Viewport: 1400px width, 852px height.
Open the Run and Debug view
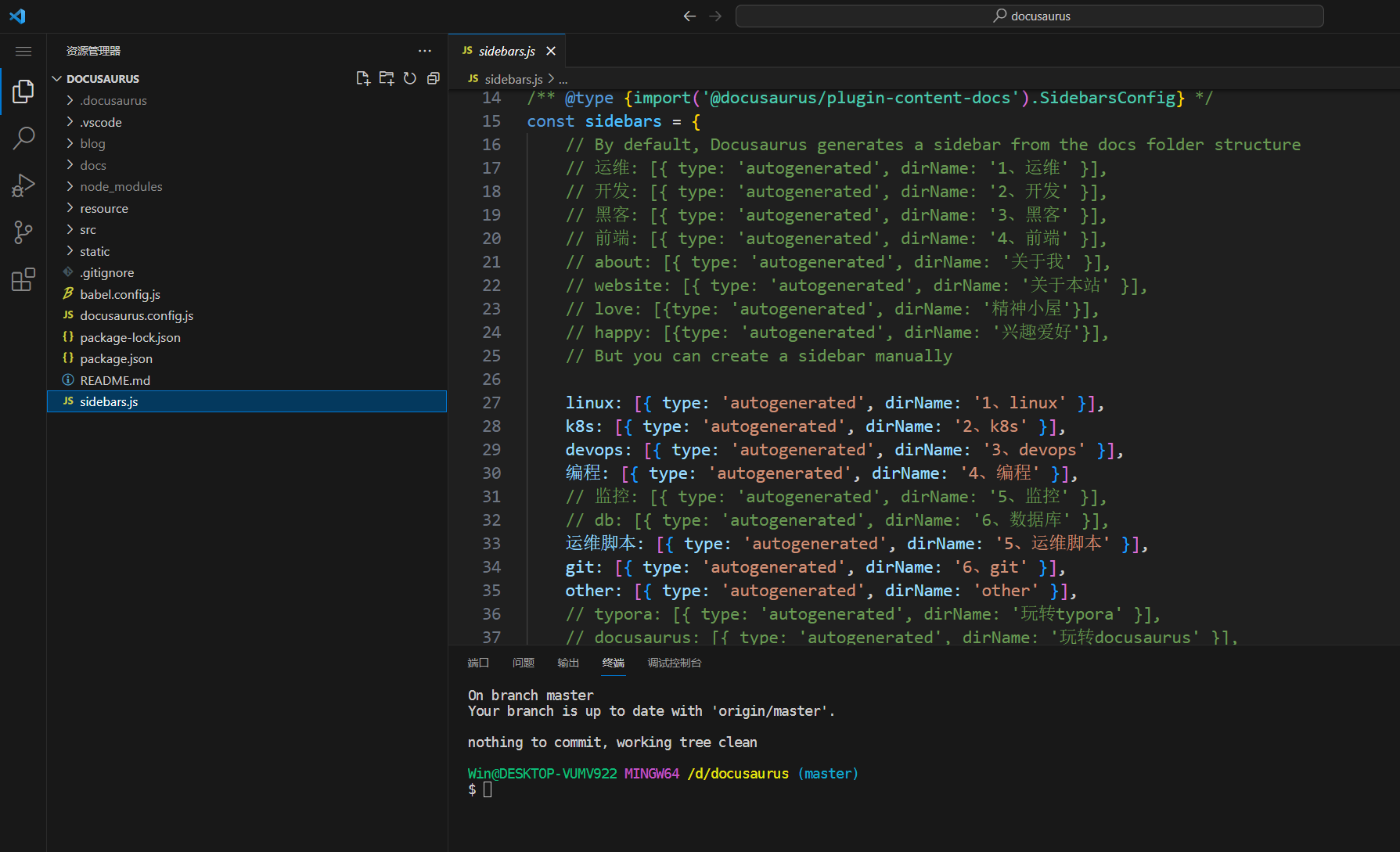23,185
